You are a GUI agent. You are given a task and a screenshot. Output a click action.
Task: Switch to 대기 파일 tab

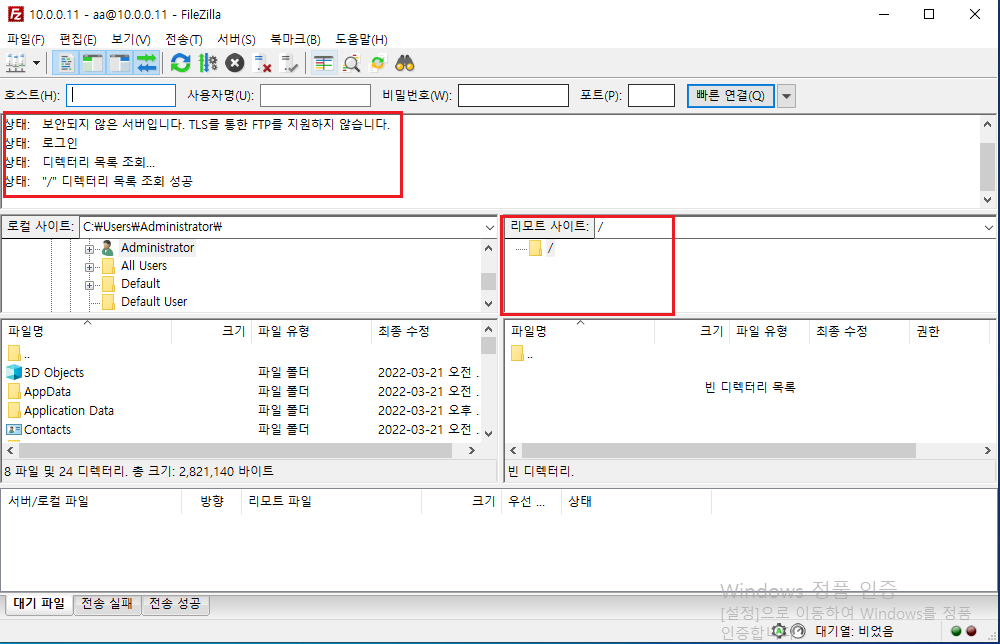[39, 603]
